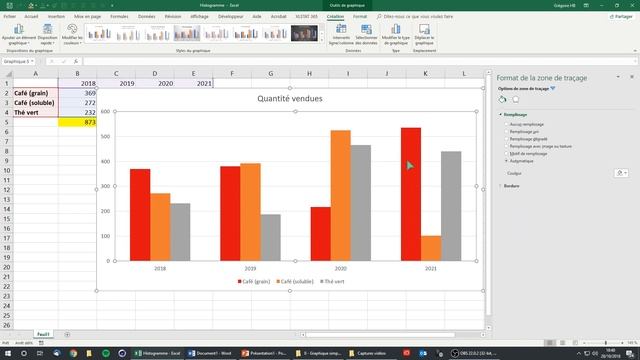Click Modifier le type de graphique
This screenshot has height=360, width=640.
click(396, 34)
